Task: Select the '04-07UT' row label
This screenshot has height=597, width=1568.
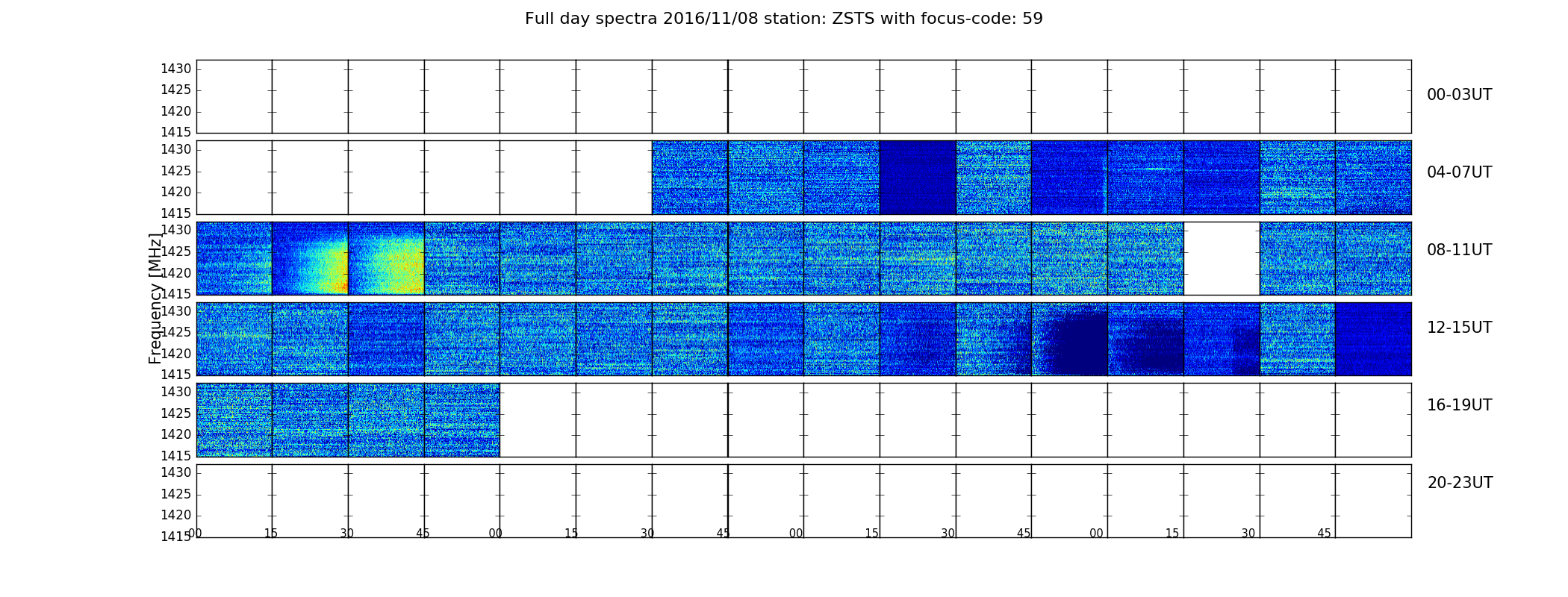Action: click(x=1459, y=172)
